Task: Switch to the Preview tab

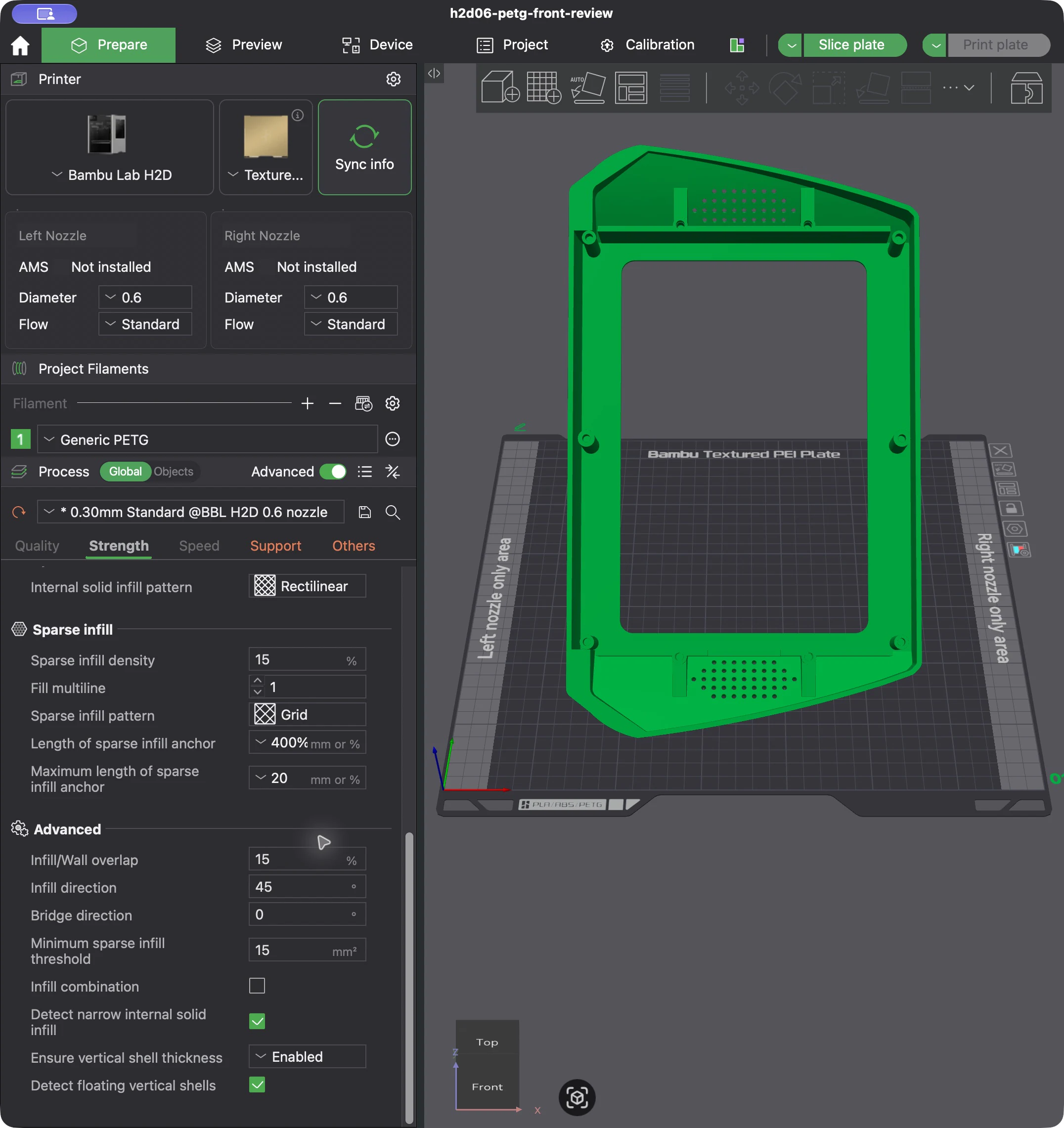Action: click(x=244, y=45)
